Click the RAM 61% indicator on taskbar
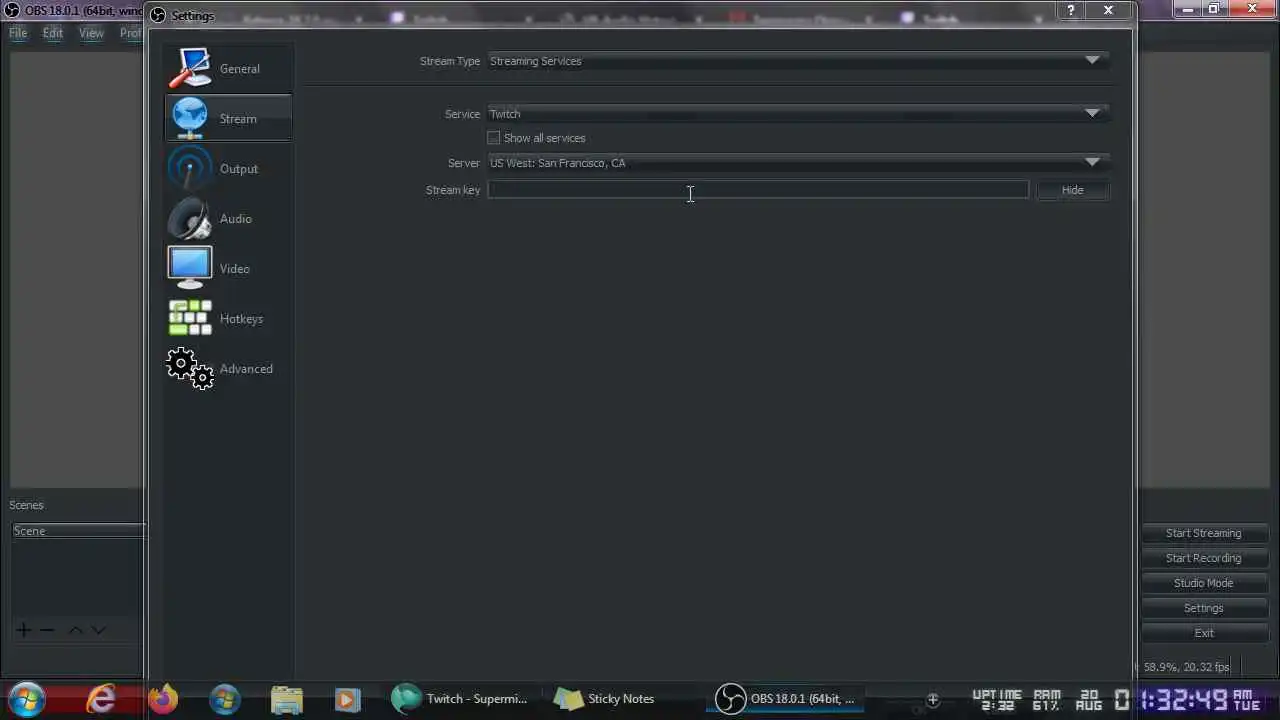 pos(1047,699)
